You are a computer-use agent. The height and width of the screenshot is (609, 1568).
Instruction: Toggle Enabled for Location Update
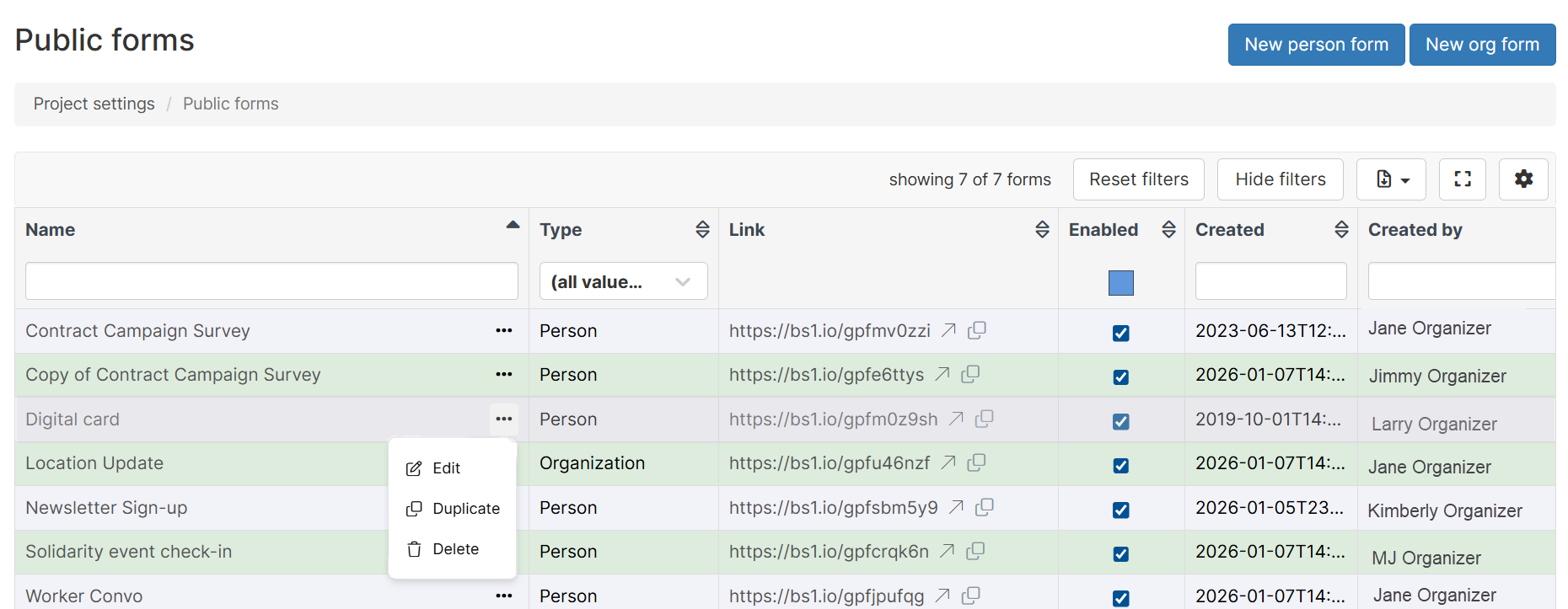1120,465
